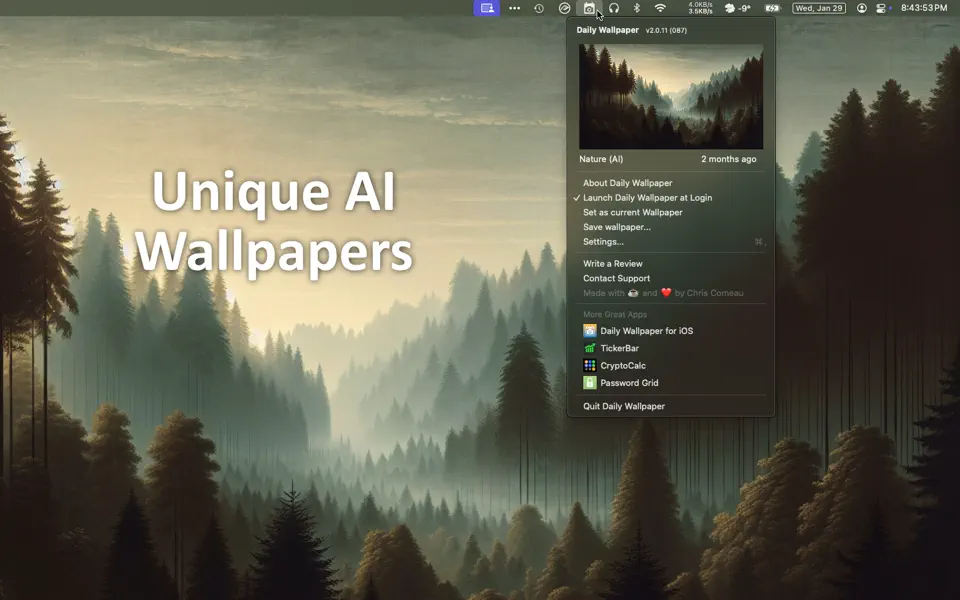The height and width of the screenshot is (600, 960).
Task: Open the Wi-Fi status icon
Action: [x=660, y=9]
